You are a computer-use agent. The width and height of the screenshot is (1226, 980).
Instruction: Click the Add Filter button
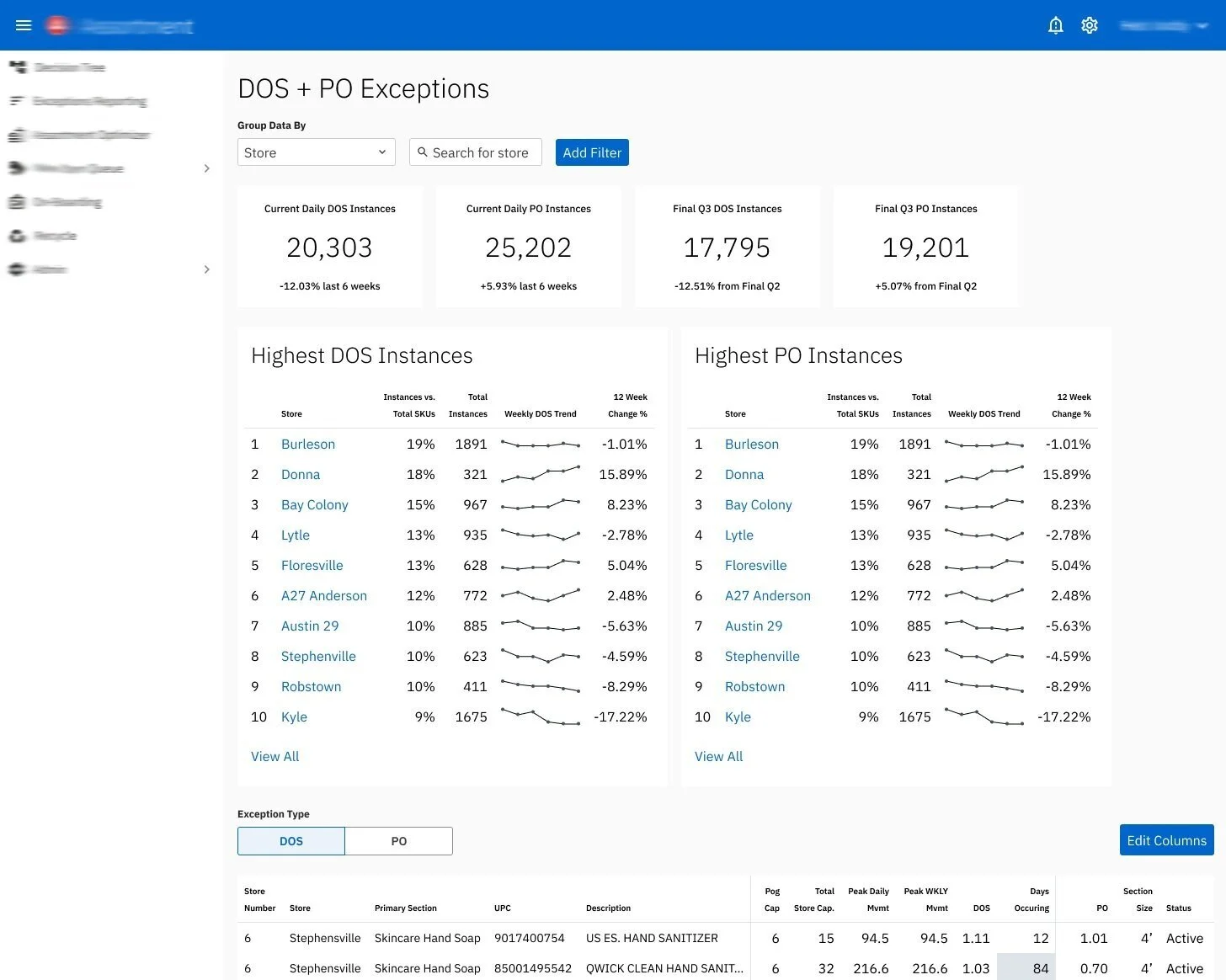coord(592,152)
